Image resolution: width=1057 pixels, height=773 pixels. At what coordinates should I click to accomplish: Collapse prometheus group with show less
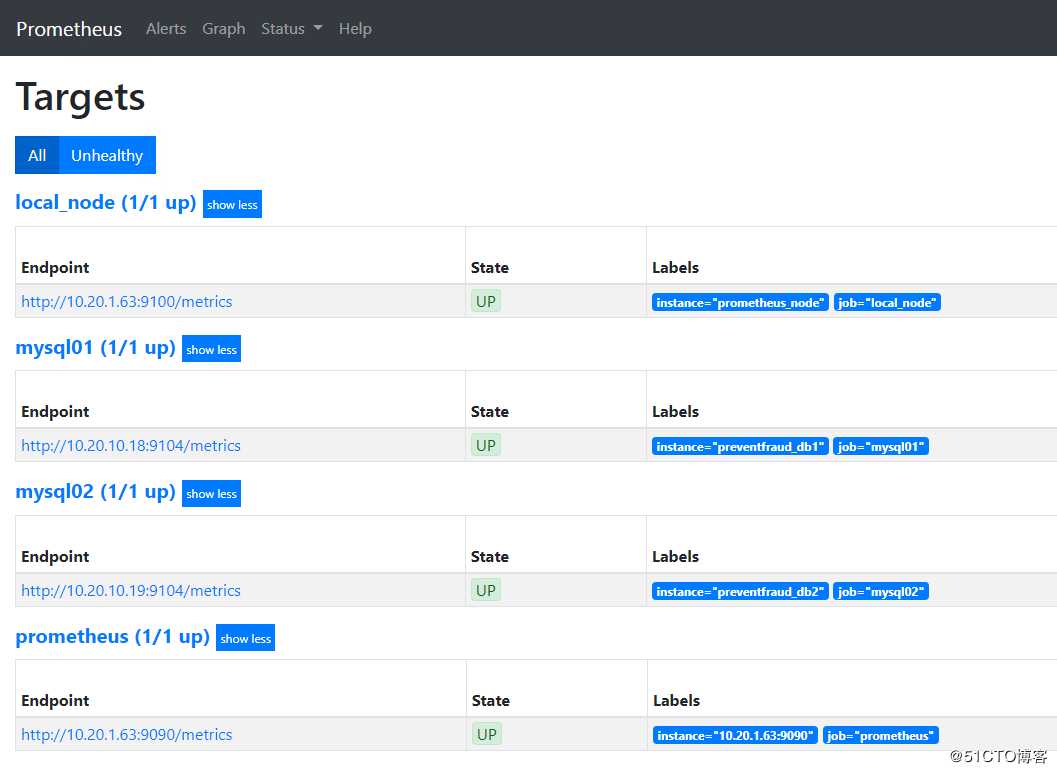point(245,639)
